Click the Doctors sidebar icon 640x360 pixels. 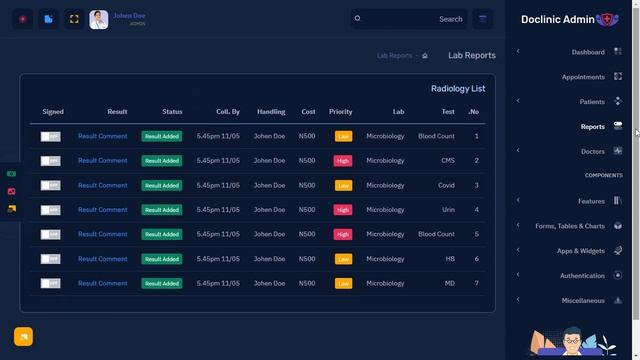click(x=618, y=151)
